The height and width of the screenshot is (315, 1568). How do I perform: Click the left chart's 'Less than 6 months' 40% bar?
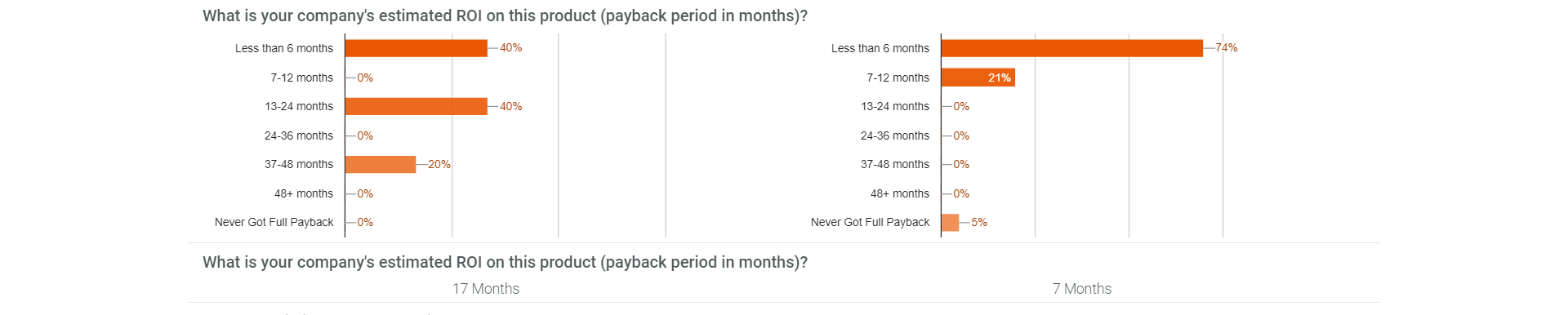tap(416, 48)
